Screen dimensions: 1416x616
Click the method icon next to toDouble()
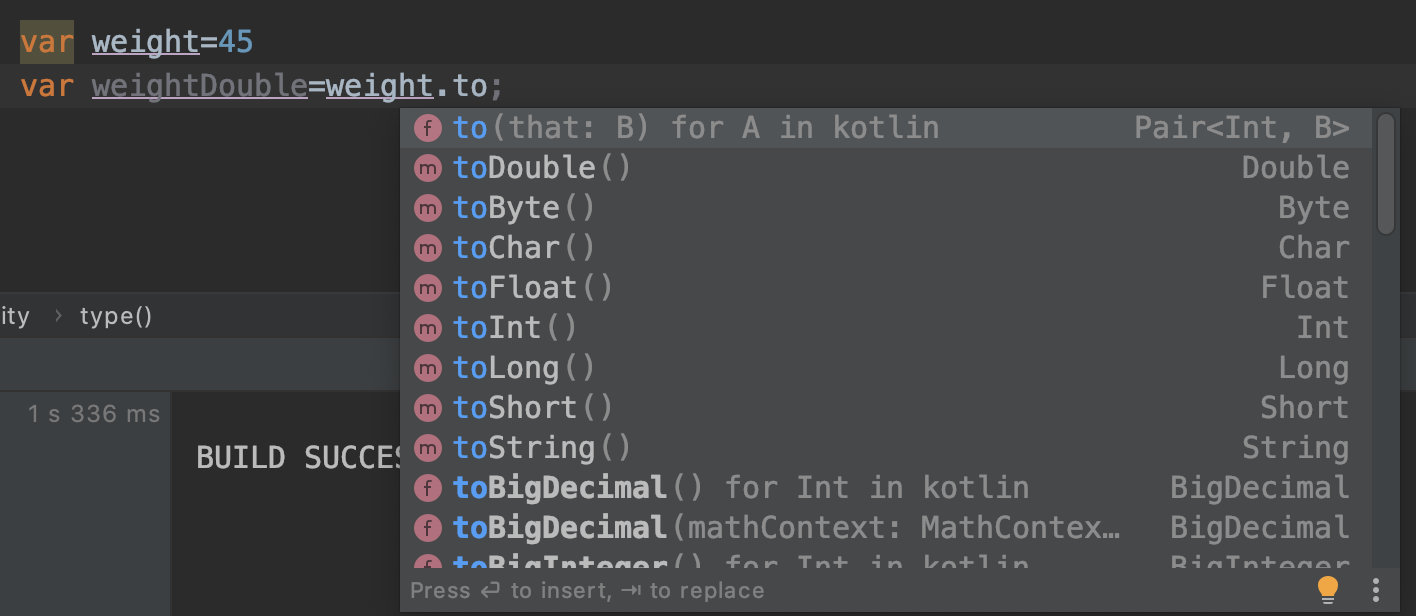click(428, 168)
